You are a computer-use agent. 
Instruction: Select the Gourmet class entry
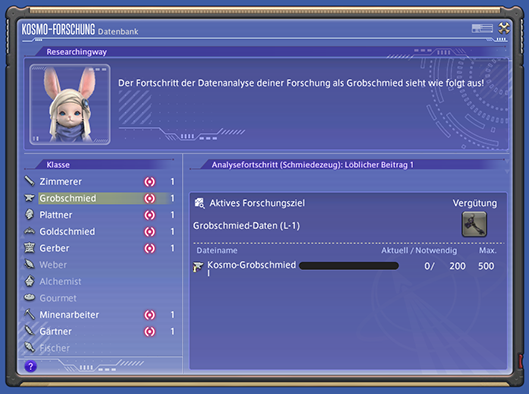point(100,298)
